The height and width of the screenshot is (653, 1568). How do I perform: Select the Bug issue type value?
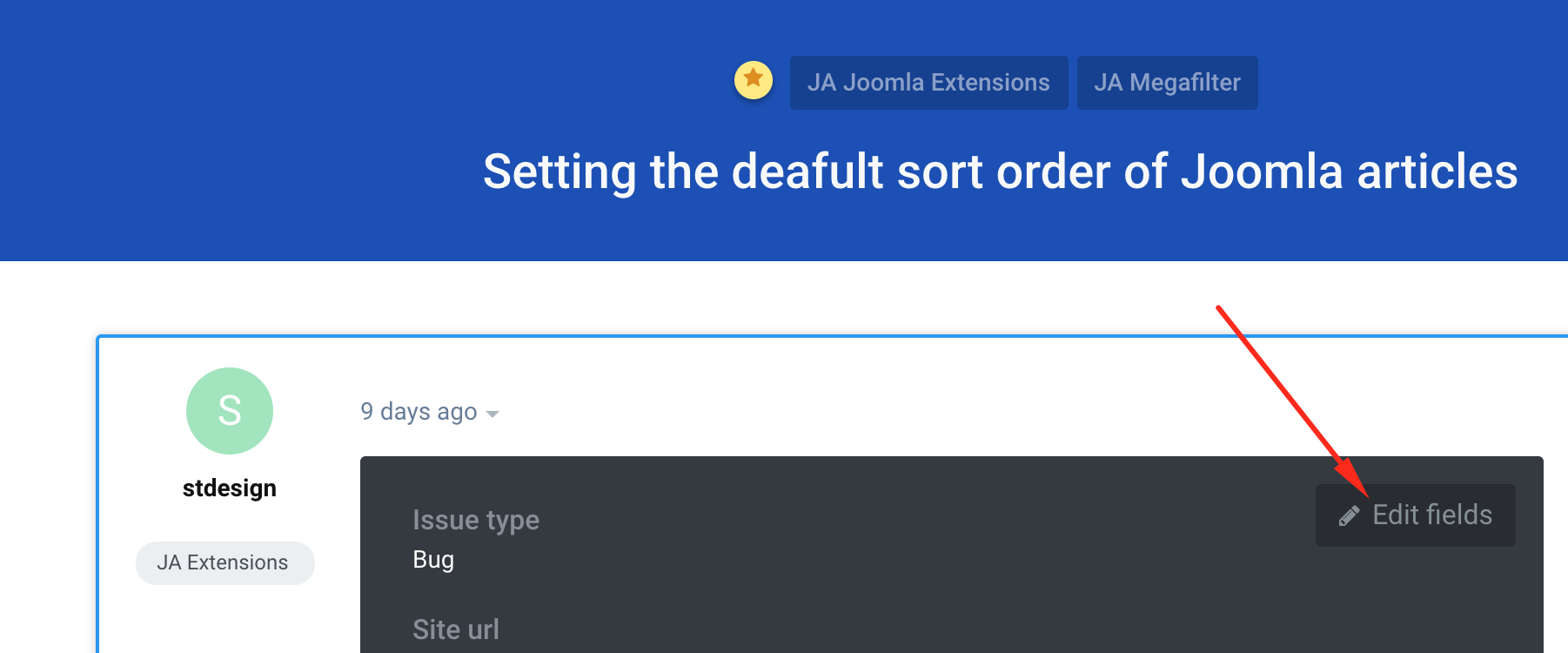click(x=433, y=559)
